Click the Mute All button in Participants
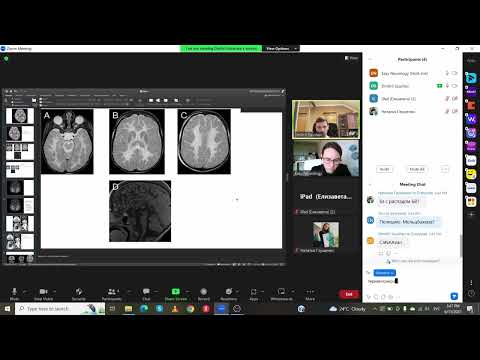Screen dimensions: 480x360 point(417,169)
